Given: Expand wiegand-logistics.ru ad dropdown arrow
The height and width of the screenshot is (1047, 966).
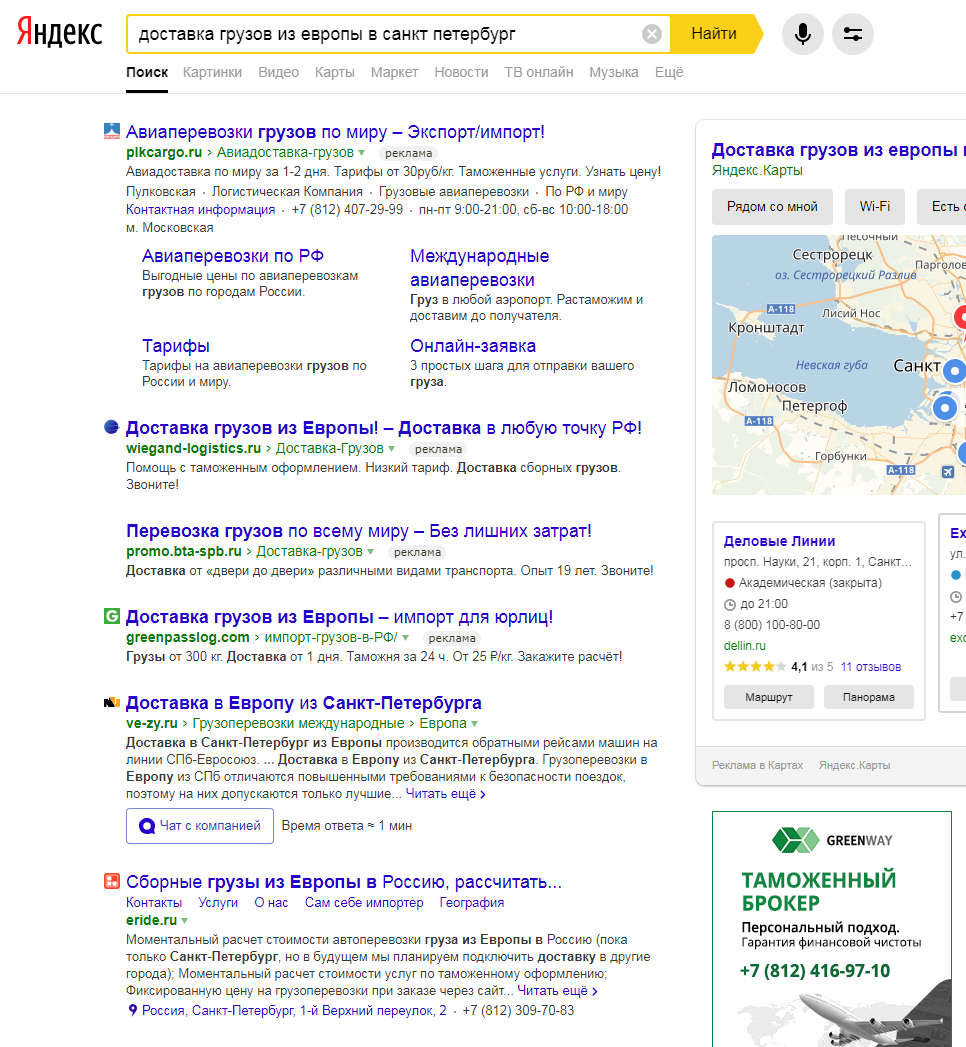Looking at the screenshot, I should coord(392,449).
